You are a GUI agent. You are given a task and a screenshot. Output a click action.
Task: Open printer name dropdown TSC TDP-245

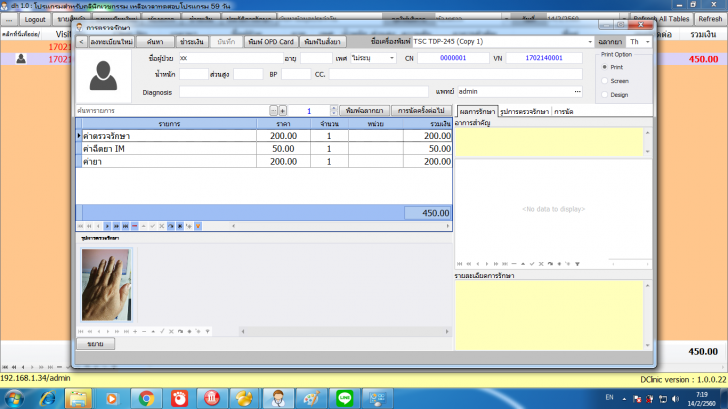tap(590, 42)
